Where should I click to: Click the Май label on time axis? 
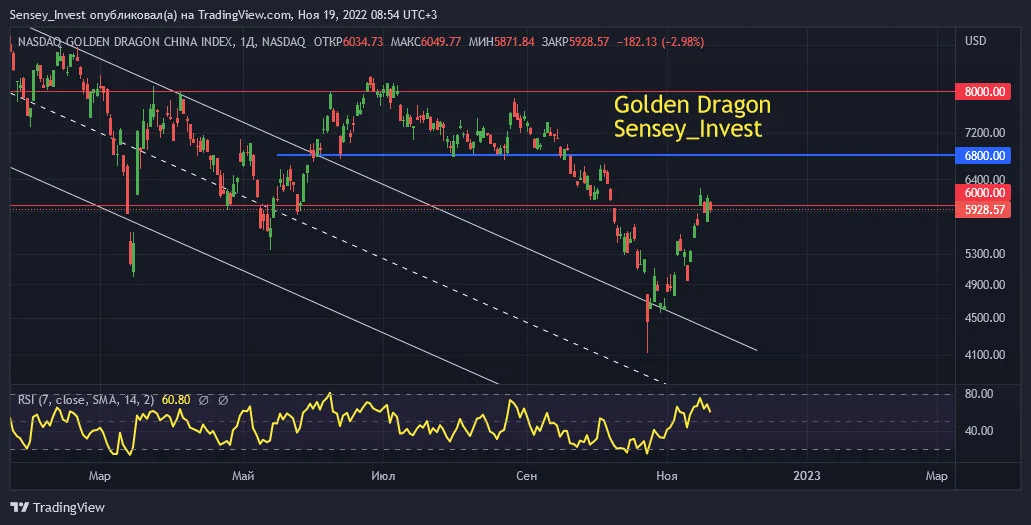pyautogui.click(x=243, y=476)
